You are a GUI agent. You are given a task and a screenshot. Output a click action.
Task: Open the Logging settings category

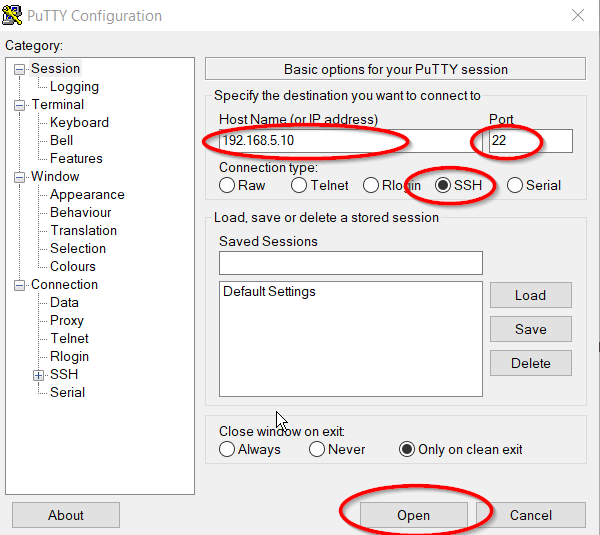(74, 87)
